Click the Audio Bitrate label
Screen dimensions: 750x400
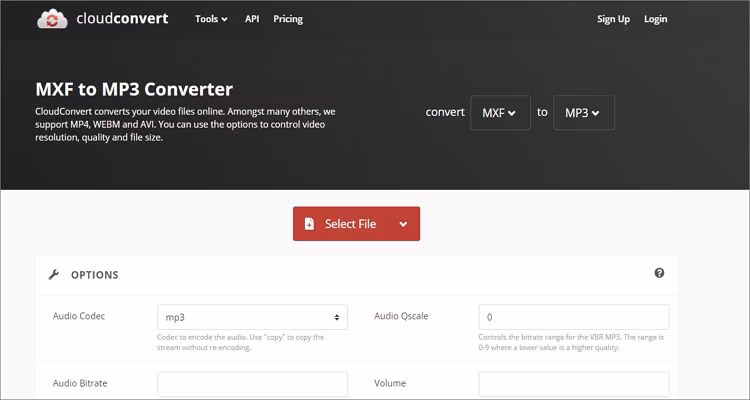pos(80,383)
